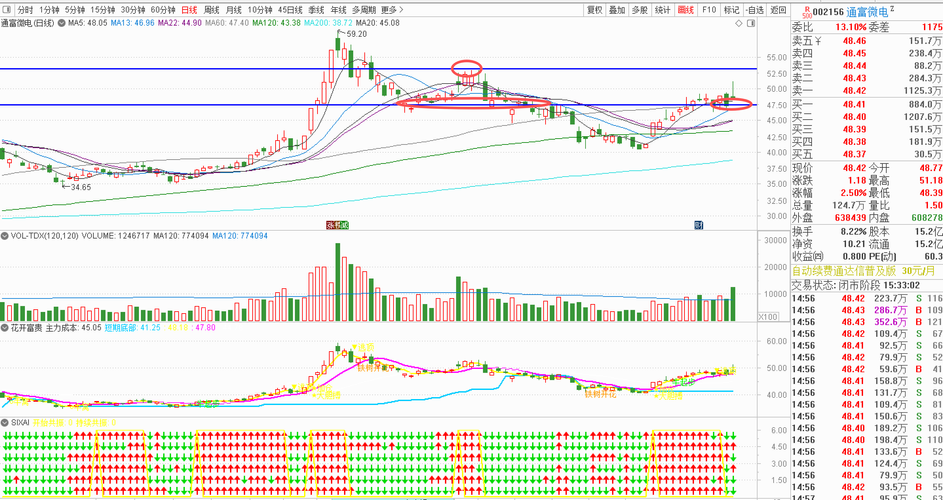This screenshot has width=943, height=500.
Task: Click the MA60: 47.40 legend value
Action: [x=227, y=23]
